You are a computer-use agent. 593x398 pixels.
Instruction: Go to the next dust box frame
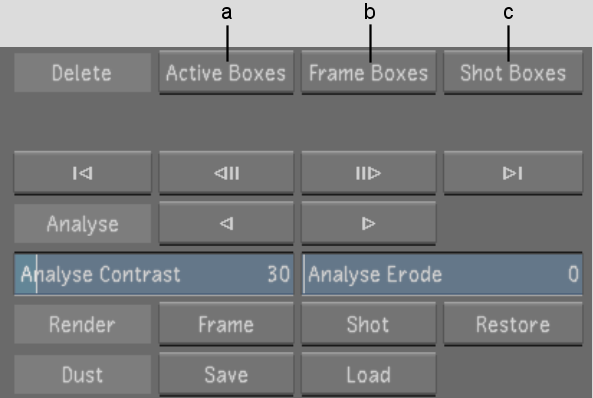[368, 173]
